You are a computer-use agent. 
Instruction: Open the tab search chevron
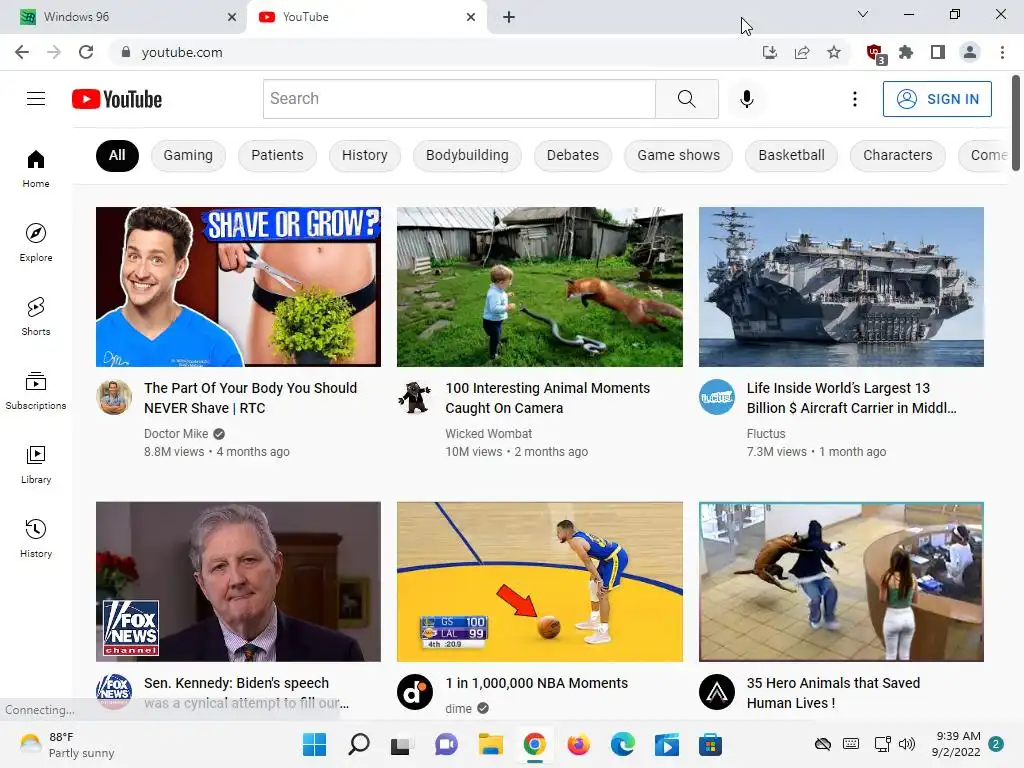point(863,14)
